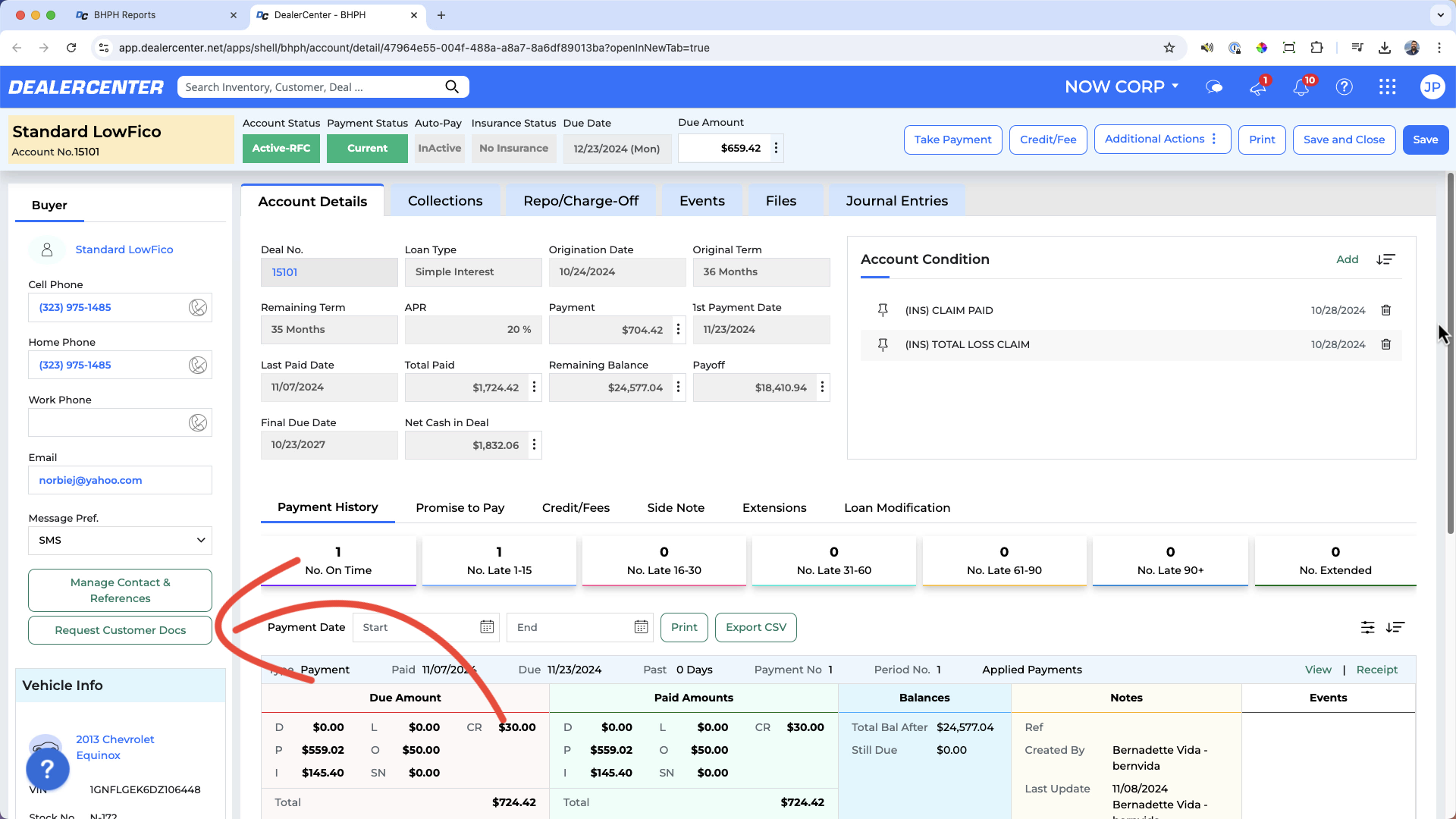Click Request Customer Docs

pyautogui.click(x=120, y=630)
